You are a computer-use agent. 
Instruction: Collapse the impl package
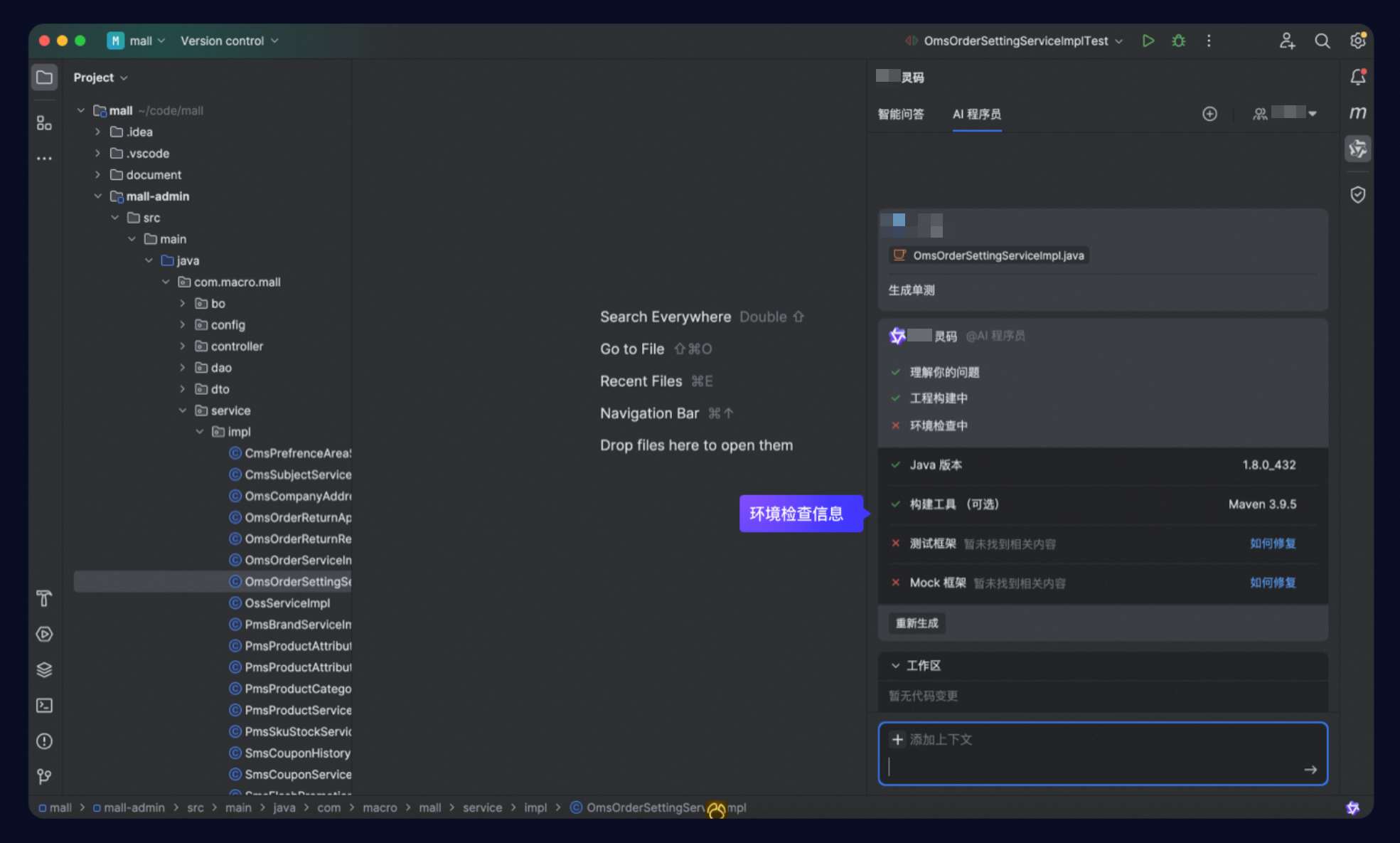[x=200, y=431]
